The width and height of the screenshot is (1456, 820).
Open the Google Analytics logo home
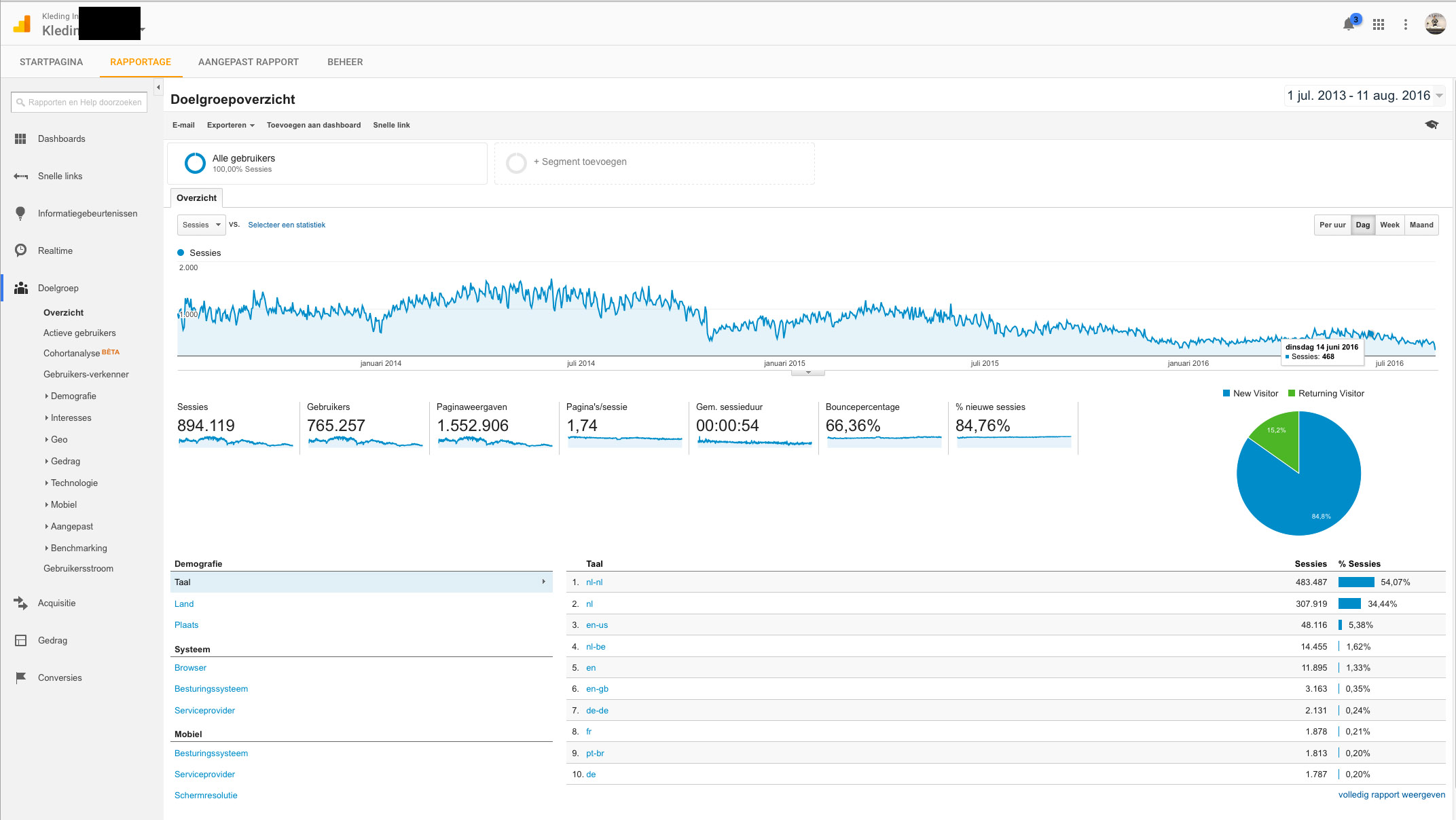coord(22,24)
